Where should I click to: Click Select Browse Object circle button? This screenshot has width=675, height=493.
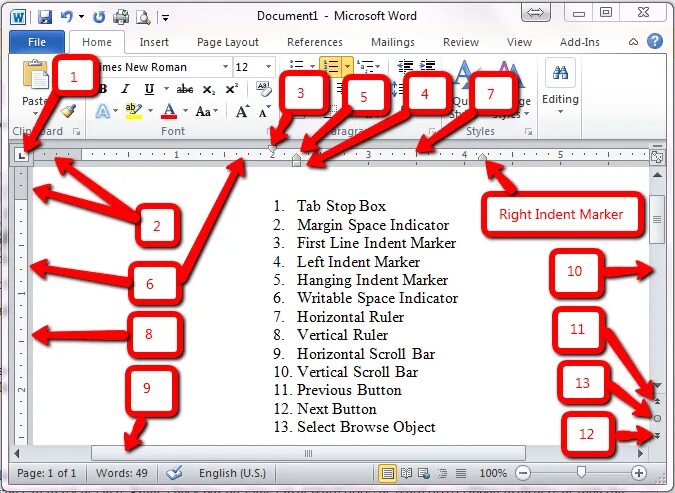tap(657, 419)
